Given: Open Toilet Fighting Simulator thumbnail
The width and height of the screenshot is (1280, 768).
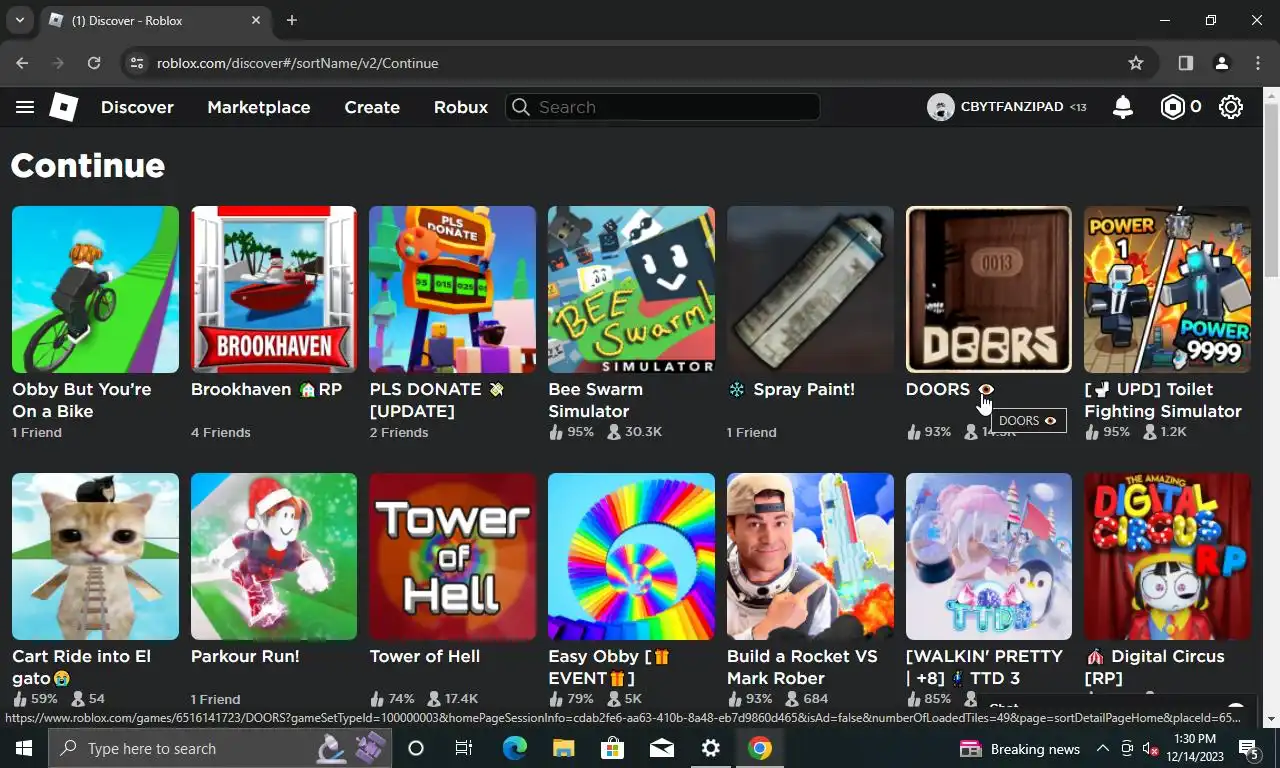Looking at the screenshot, I should (1167, 289).
